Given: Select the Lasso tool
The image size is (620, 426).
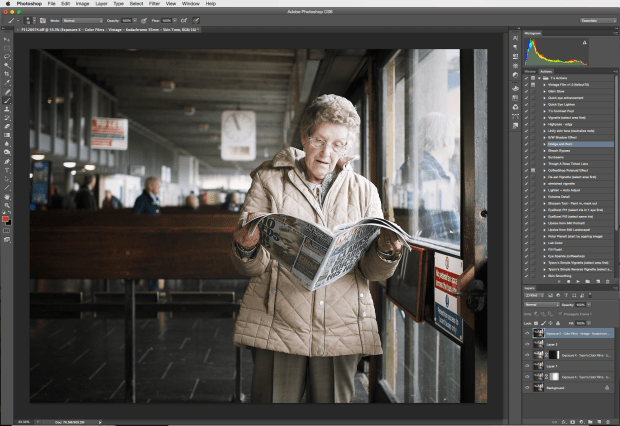Looking at the screenshot, I should click(7, 57).
